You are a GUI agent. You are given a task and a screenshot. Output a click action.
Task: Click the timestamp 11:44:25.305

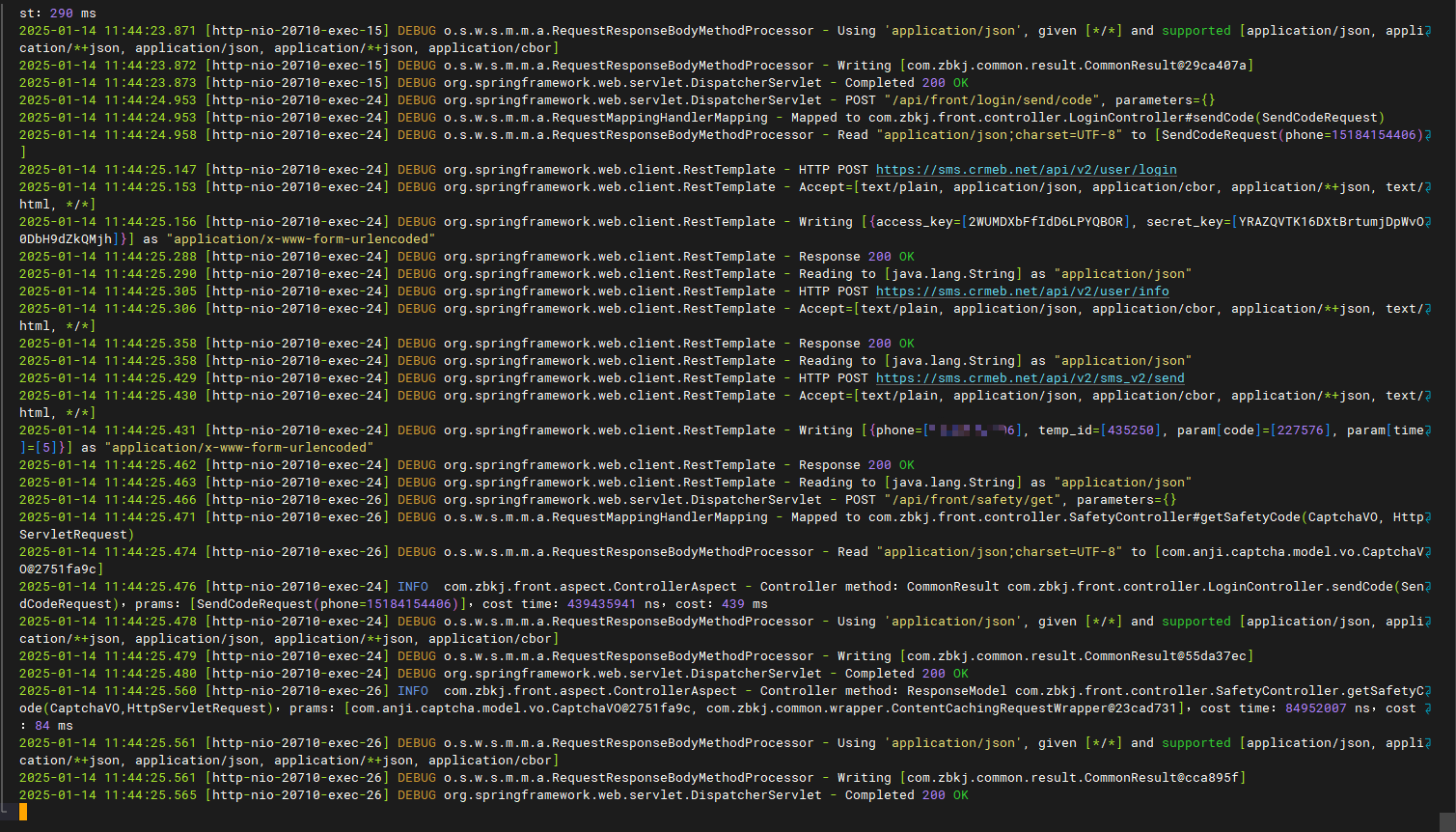click(150, 291)
